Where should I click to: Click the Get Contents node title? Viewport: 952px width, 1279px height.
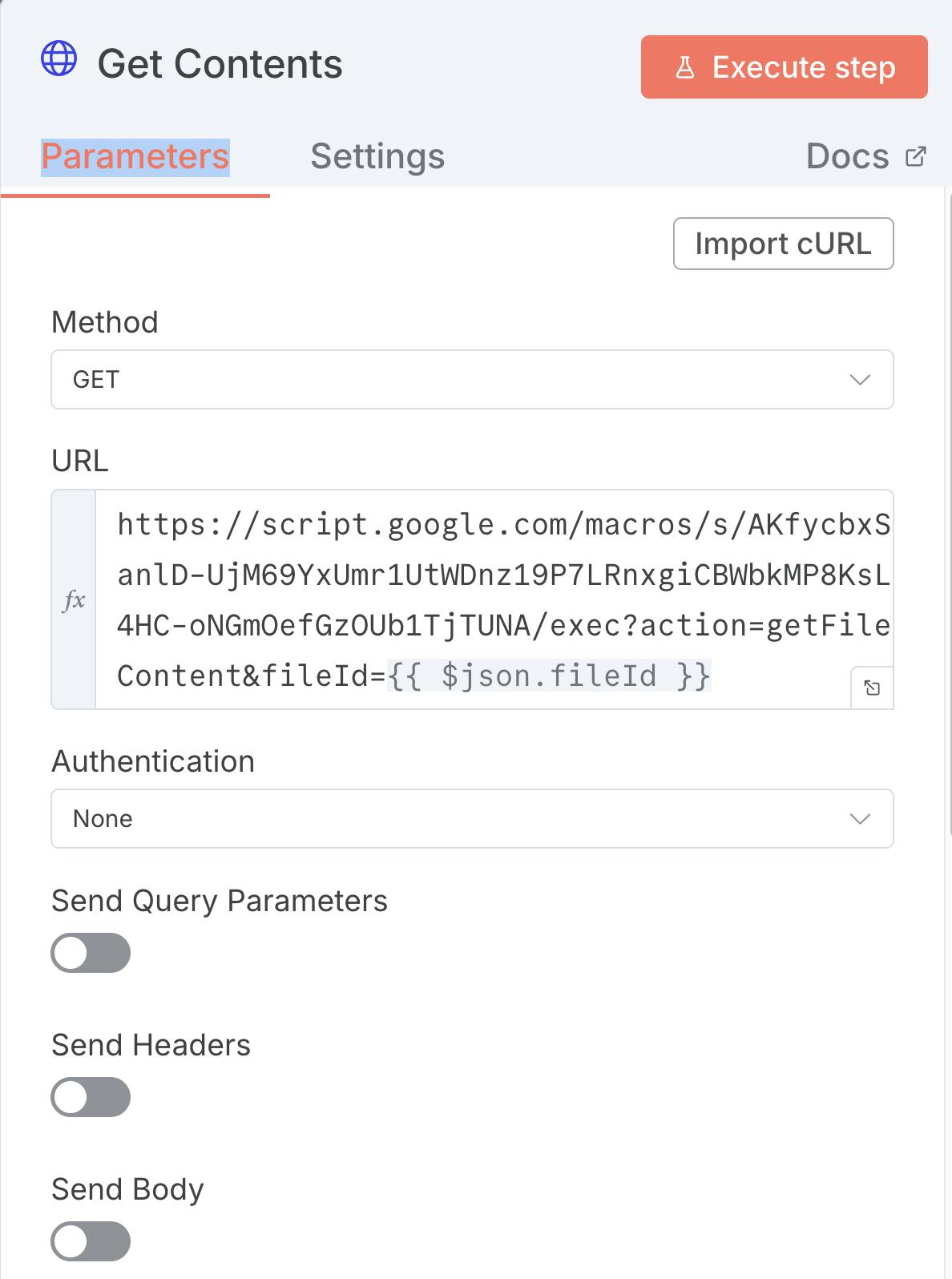(x=220, y=64)
